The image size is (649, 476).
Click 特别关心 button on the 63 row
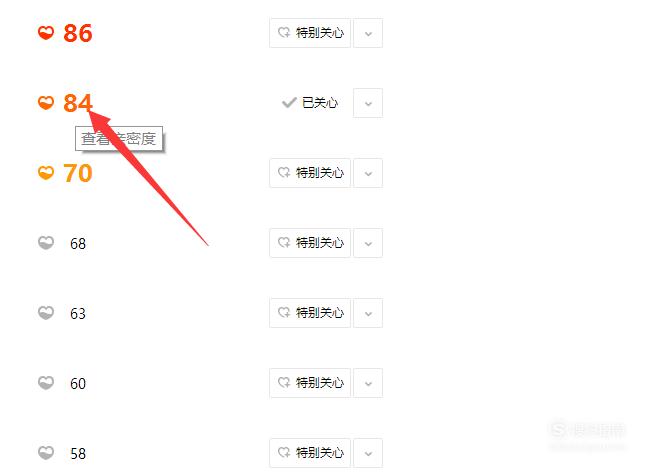(x=310, y=313)
